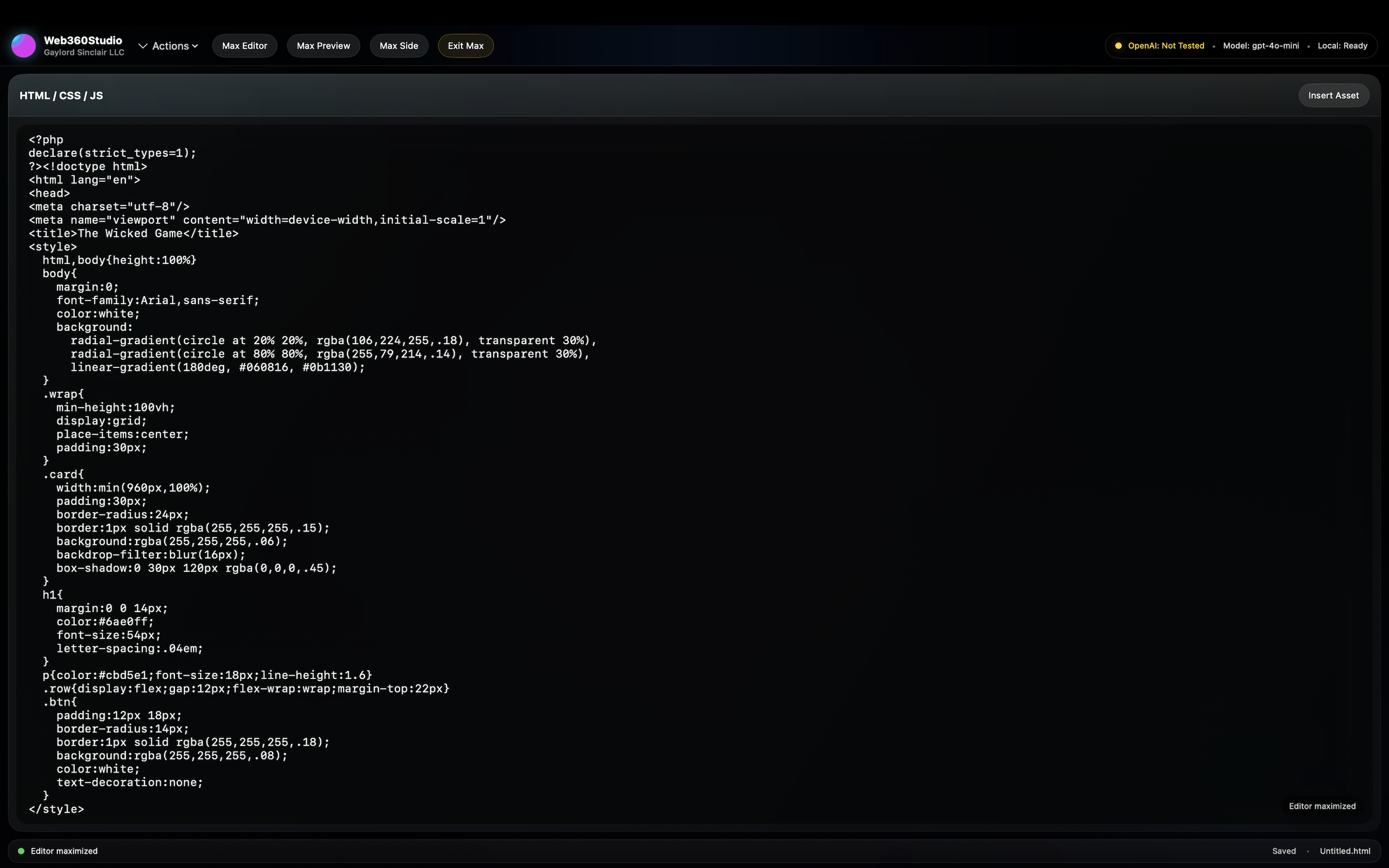The height and width of the screenshot is (868, 1389).
Task: Click the Insert Asset button
Action: [x=1334, y=95]
